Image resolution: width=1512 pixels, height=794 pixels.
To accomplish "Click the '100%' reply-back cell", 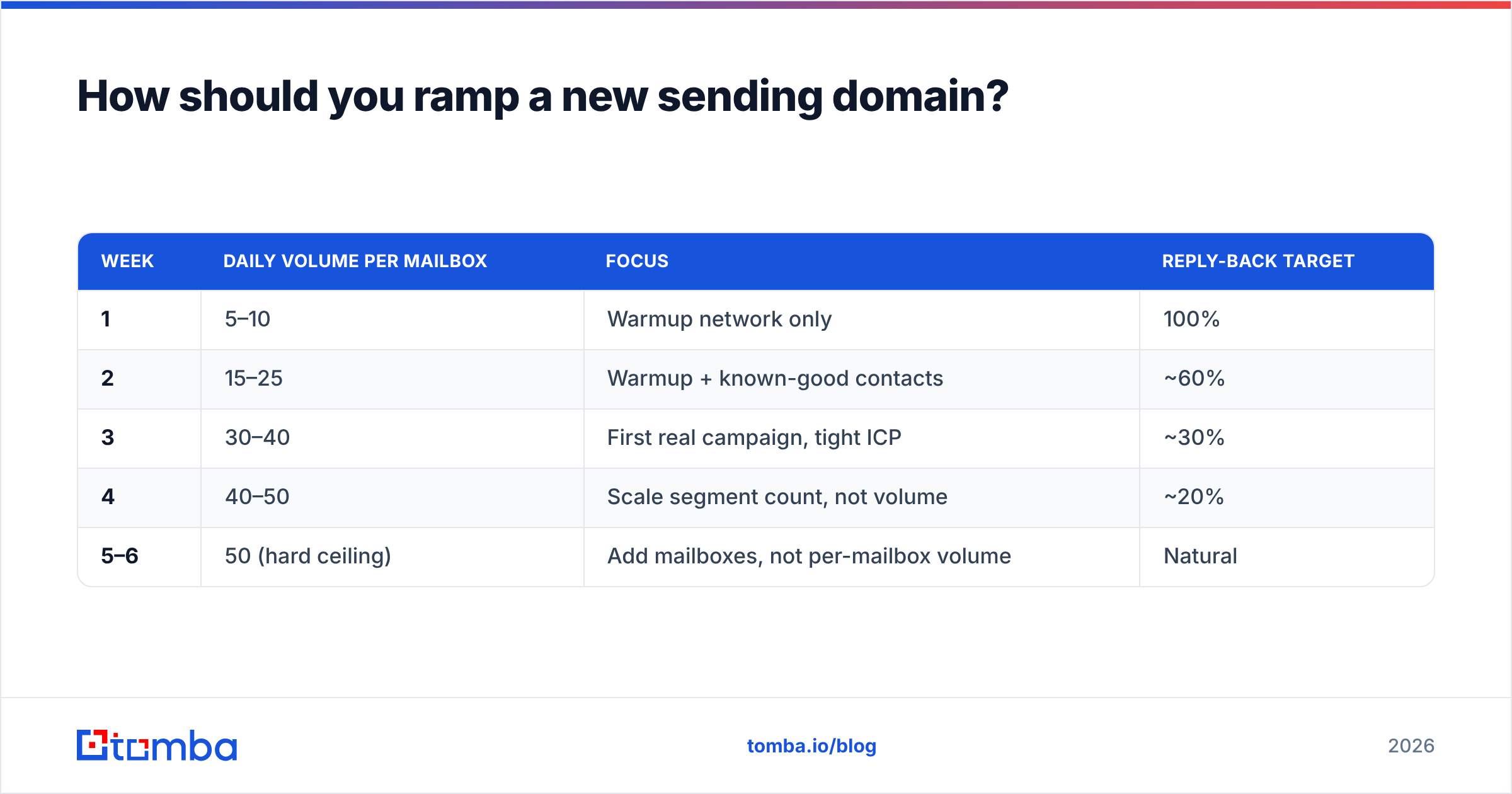I will (1287, 319).
